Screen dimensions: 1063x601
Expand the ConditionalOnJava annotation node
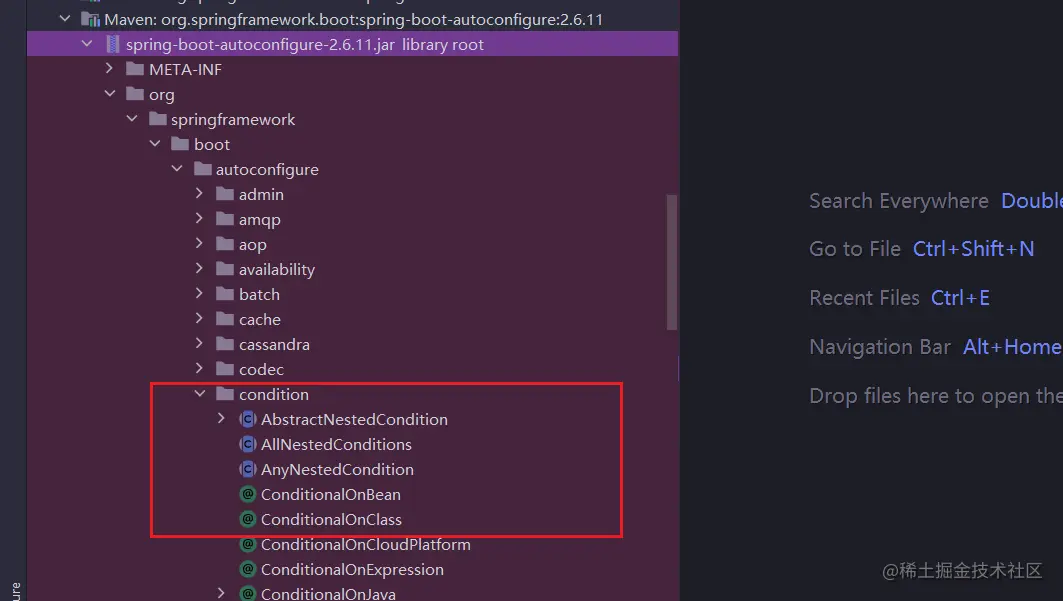pos(221,594)
